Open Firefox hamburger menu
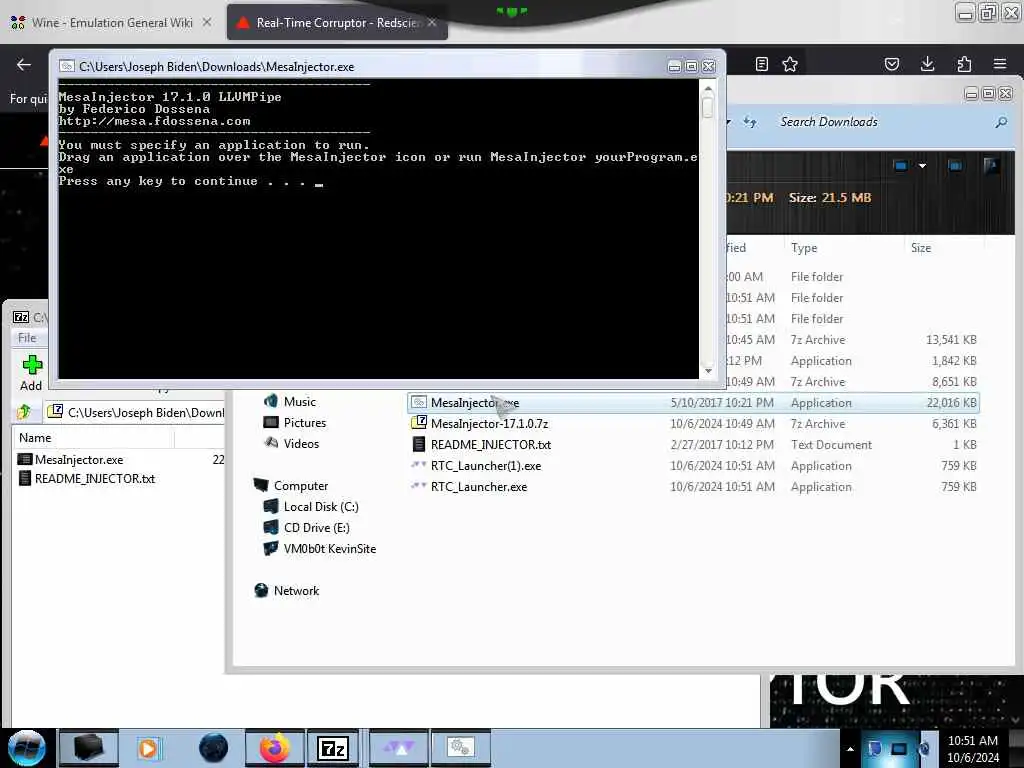The height and width of the screenshot is (768, 1024). point(1000,64)
